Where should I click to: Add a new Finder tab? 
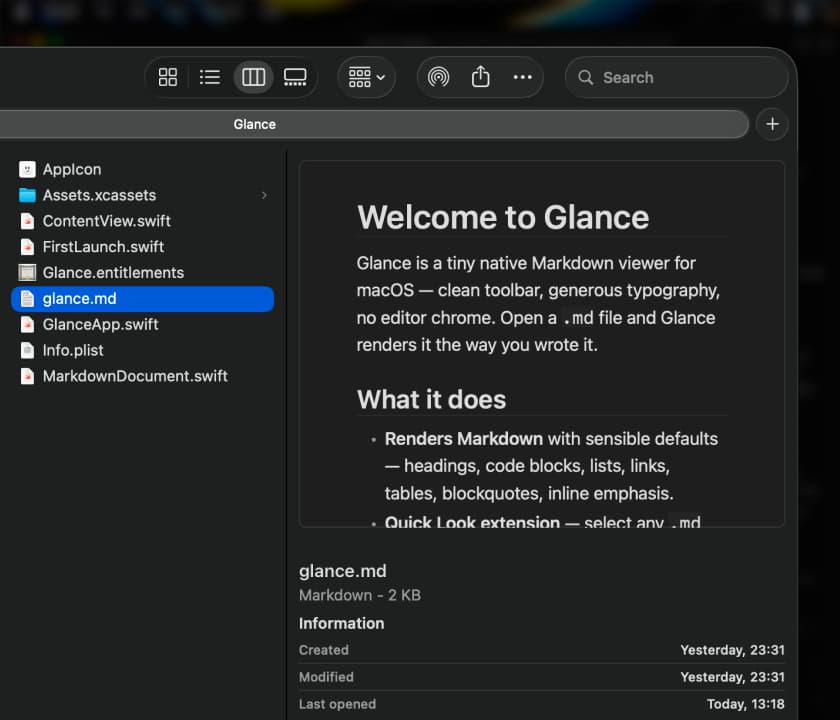click(x=772, y=124)
